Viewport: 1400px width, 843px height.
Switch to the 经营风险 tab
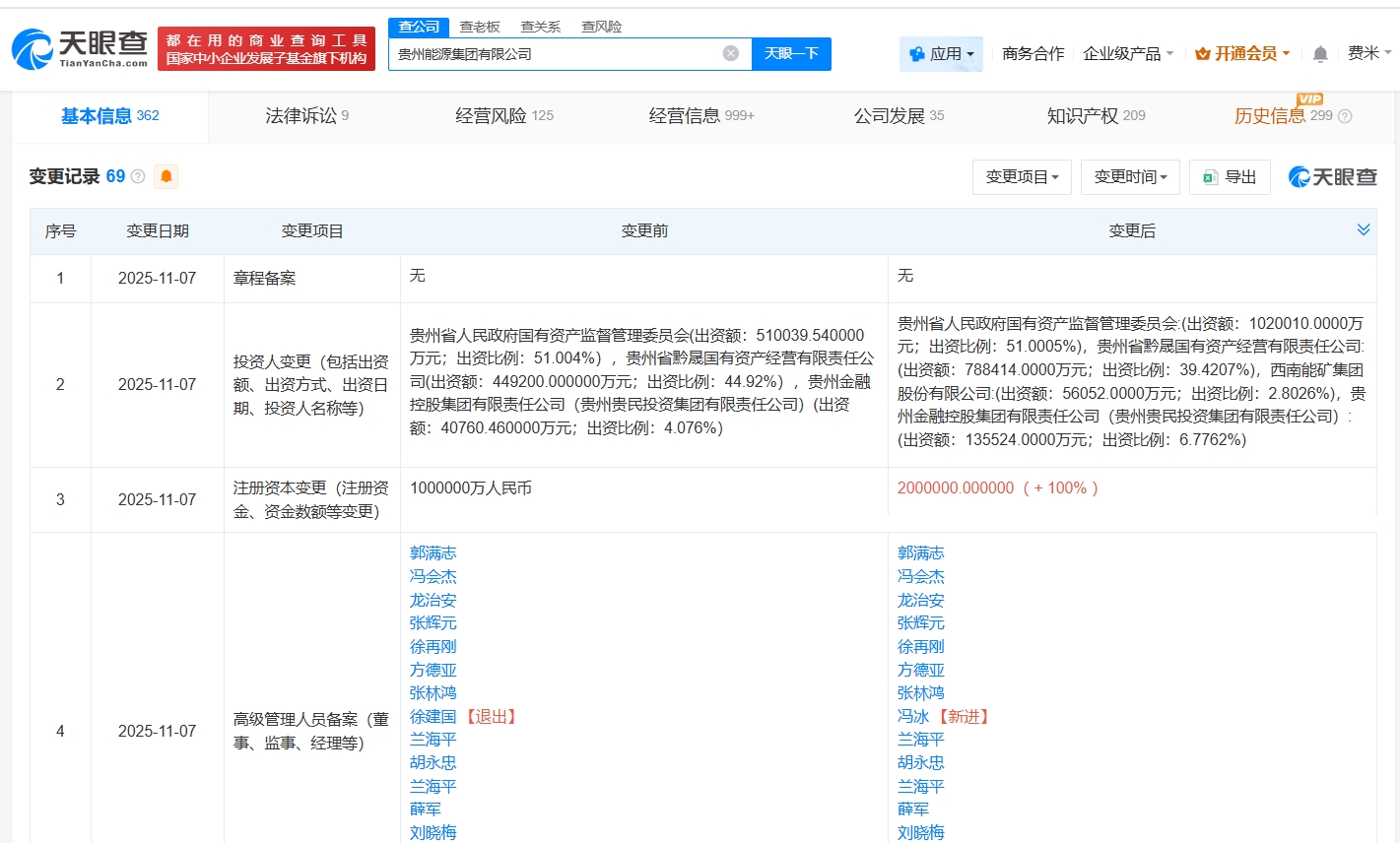point(503,116)
